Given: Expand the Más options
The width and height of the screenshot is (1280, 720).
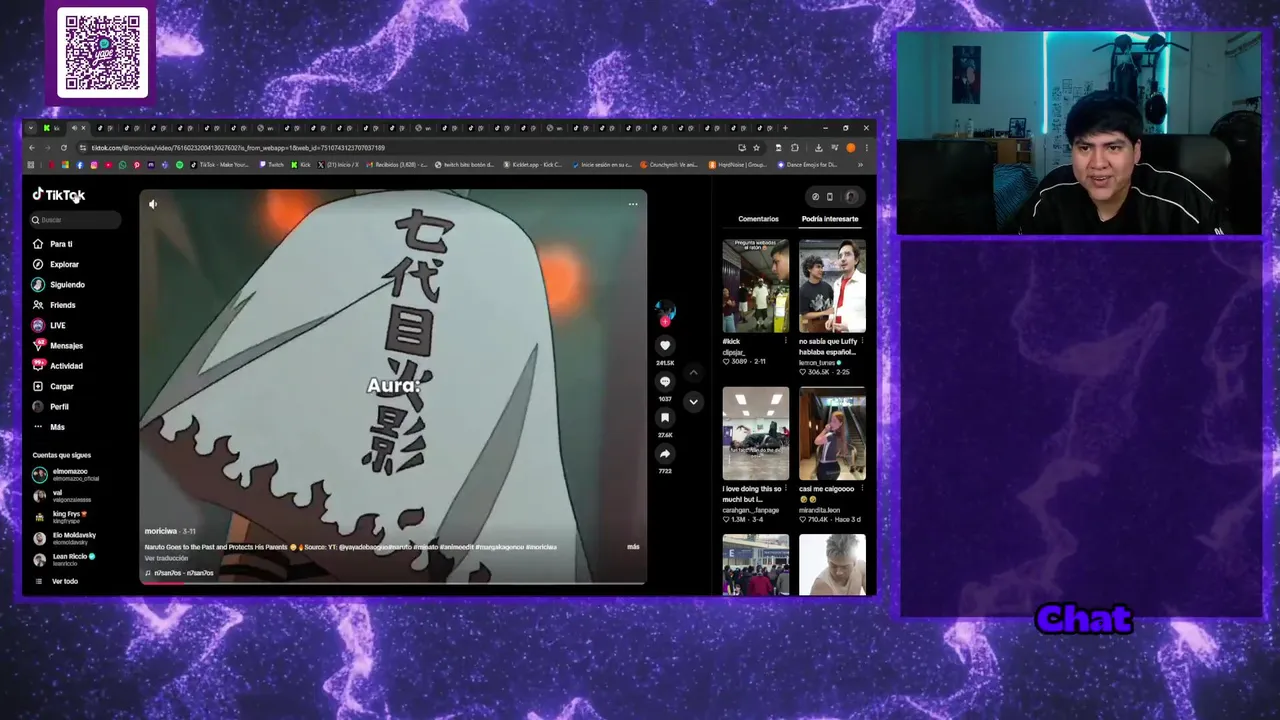Looking at the screenshot, I should (x=49, y=427).
